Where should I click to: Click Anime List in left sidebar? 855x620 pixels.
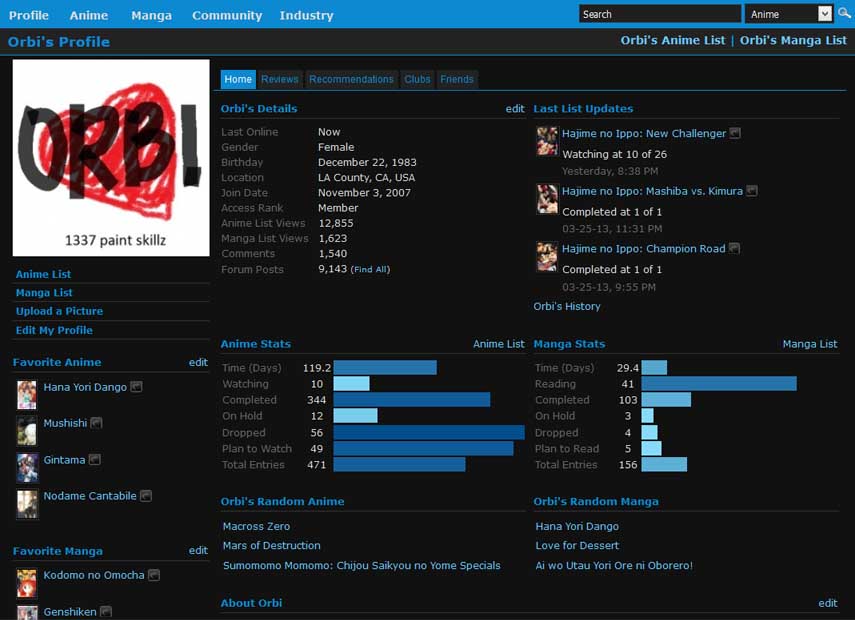pos(44,274)
